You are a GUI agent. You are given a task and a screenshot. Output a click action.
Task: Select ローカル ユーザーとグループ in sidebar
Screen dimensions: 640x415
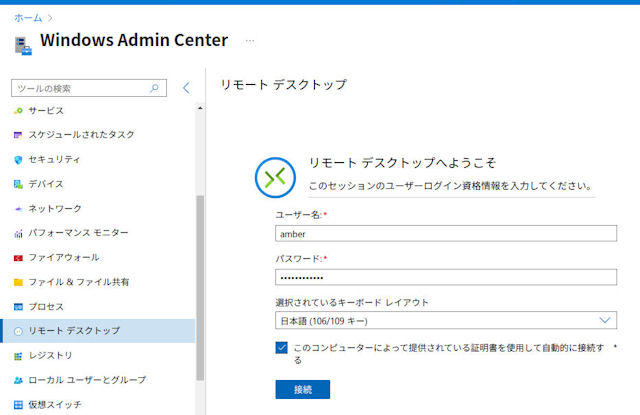click(x=87, y=380)
